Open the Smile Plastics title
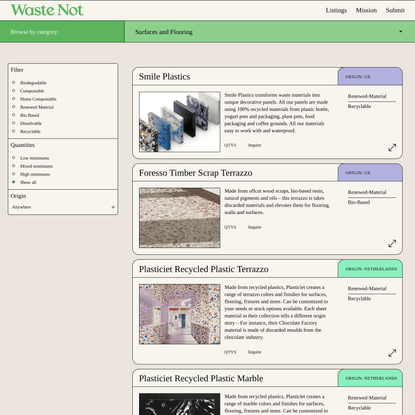 click(x=165, y=77)
